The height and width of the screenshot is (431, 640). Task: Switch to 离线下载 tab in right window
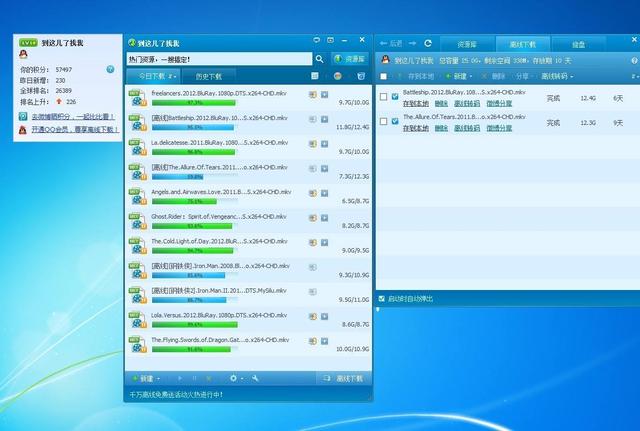click(x=523, y=44)
